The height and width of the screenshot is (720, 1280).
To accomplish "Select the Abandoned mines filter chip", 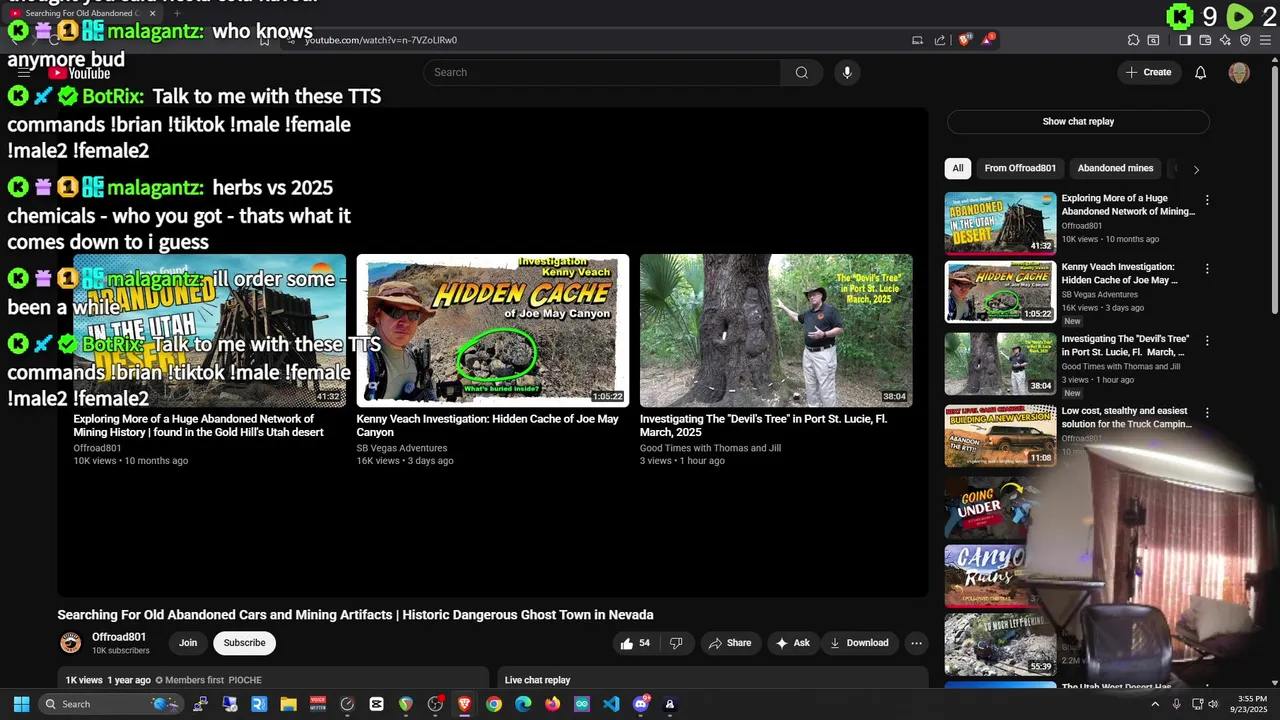I will (1115, 168).
